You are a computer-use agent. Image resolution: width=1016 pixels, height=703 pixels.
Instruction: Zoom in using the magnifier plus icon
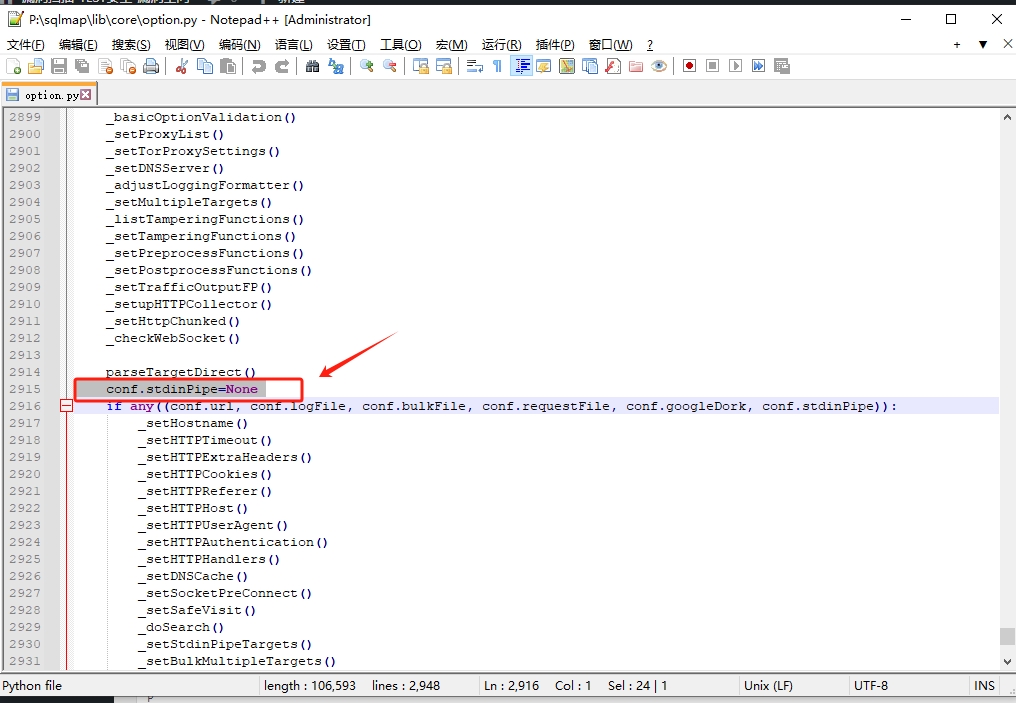point(367,66)
